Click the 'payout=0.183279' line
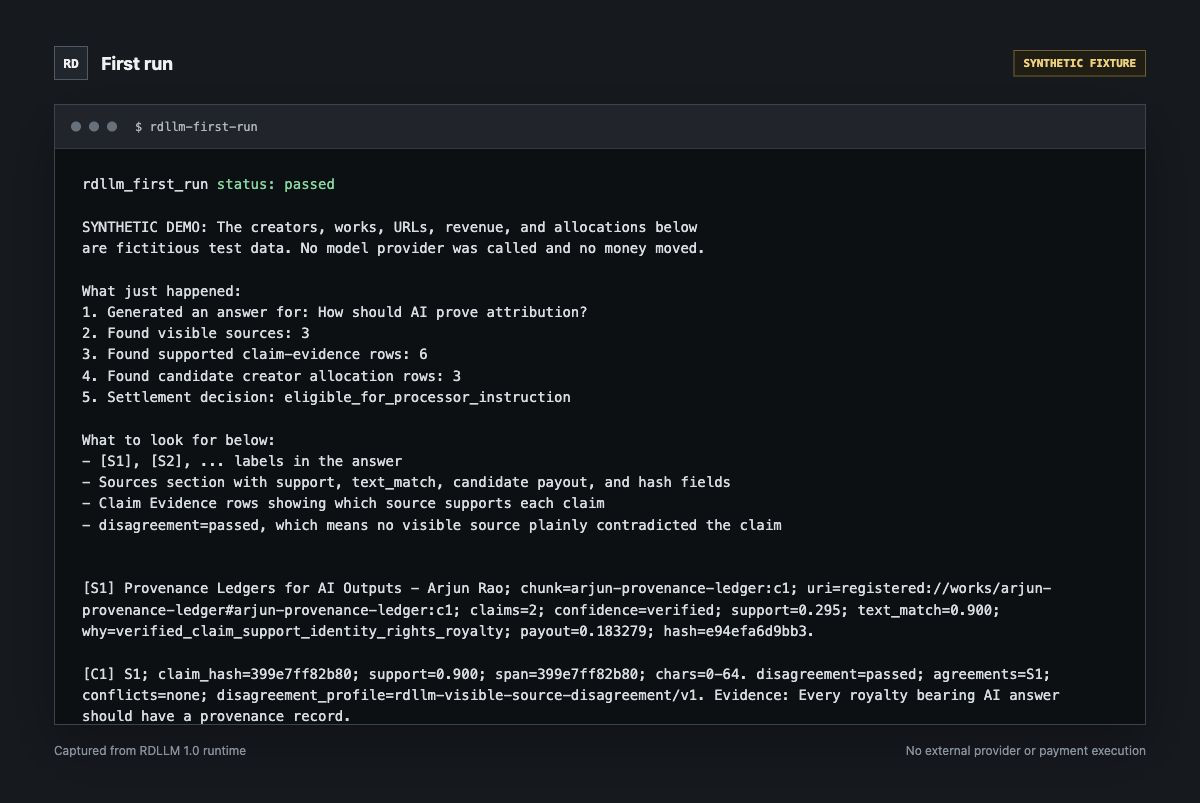 coord(448,631)
